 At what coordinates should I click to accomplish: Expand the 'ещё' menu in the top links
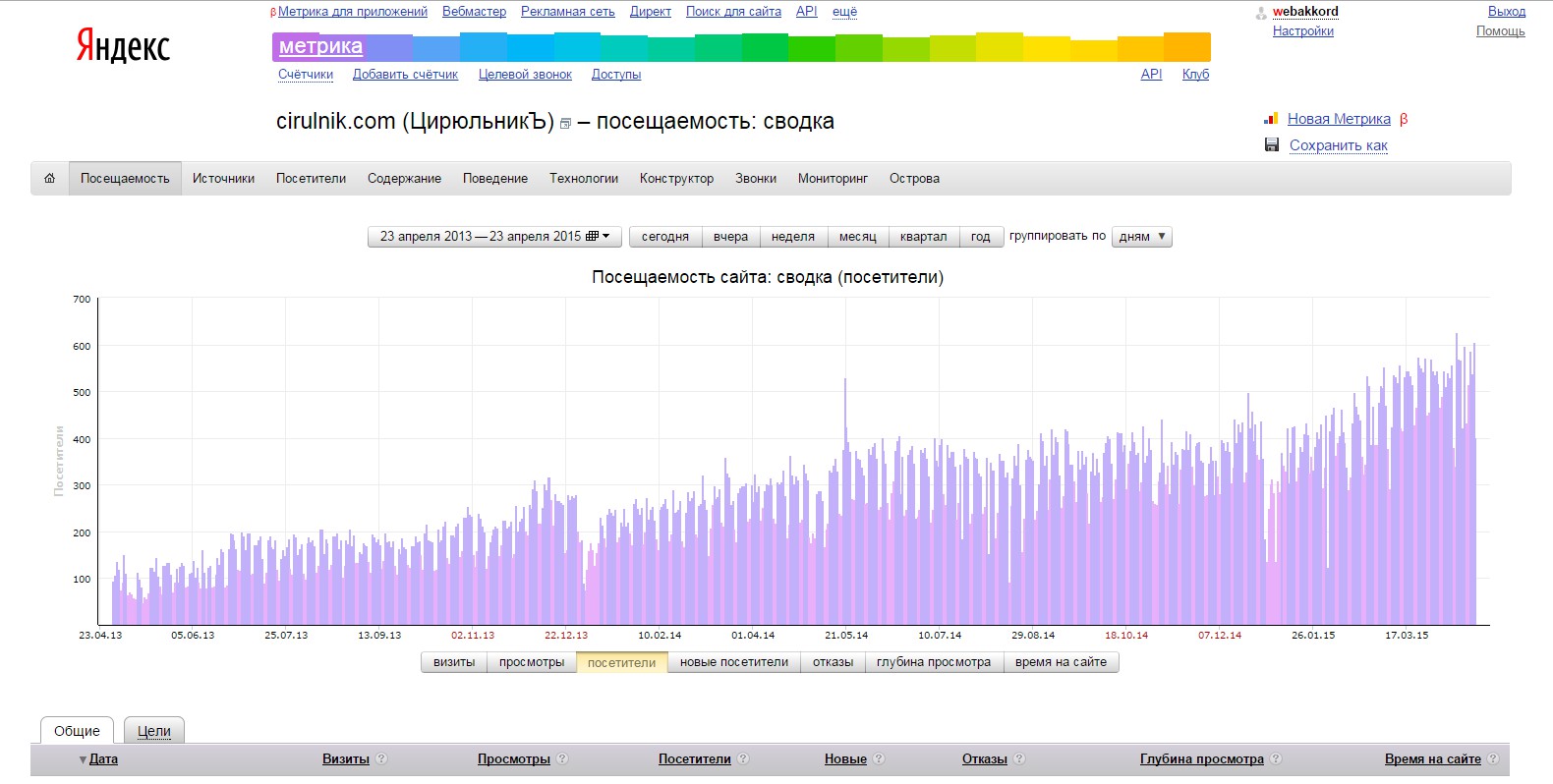point(844,12)
